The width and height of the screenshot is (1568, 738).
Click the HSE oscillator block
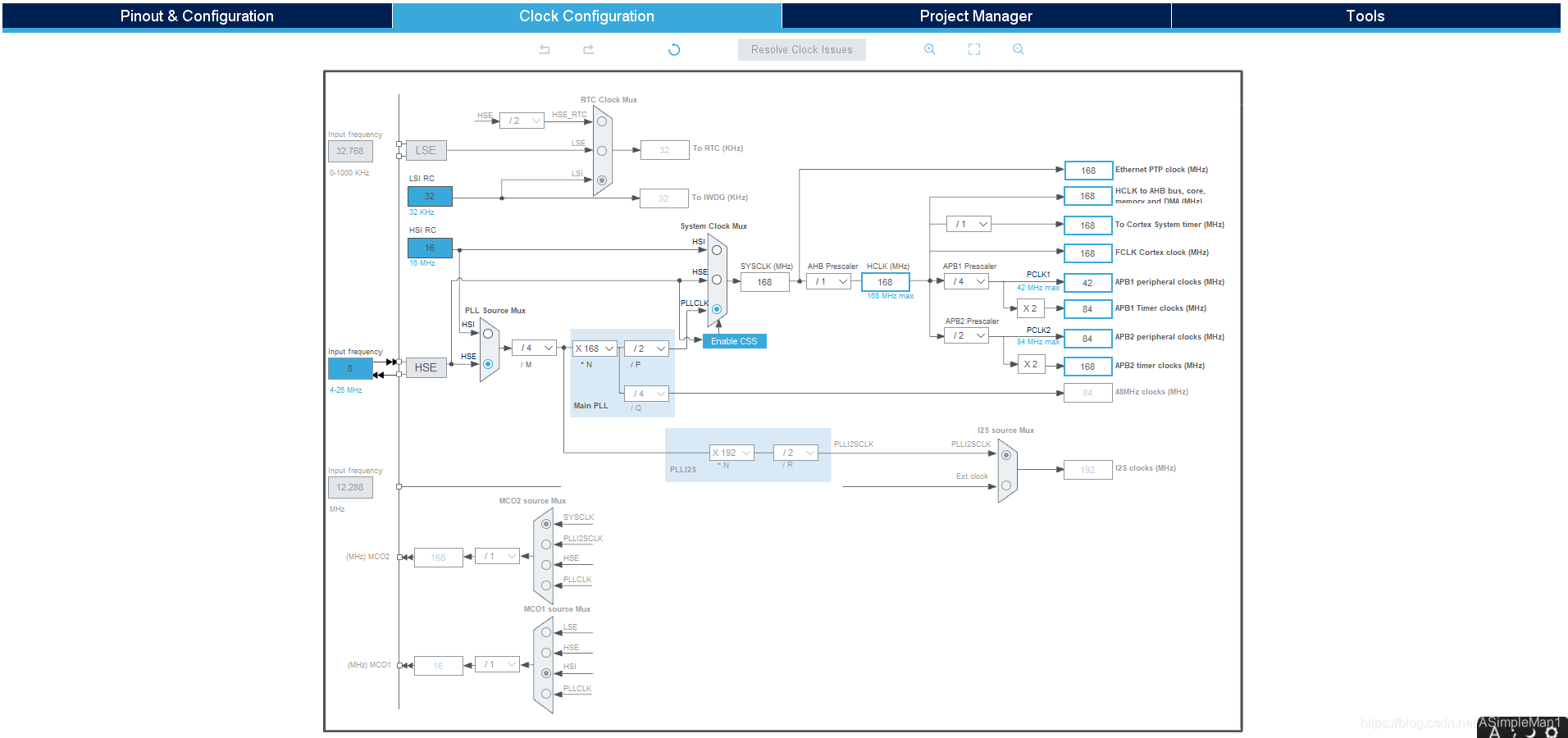(x=426, y=367)
